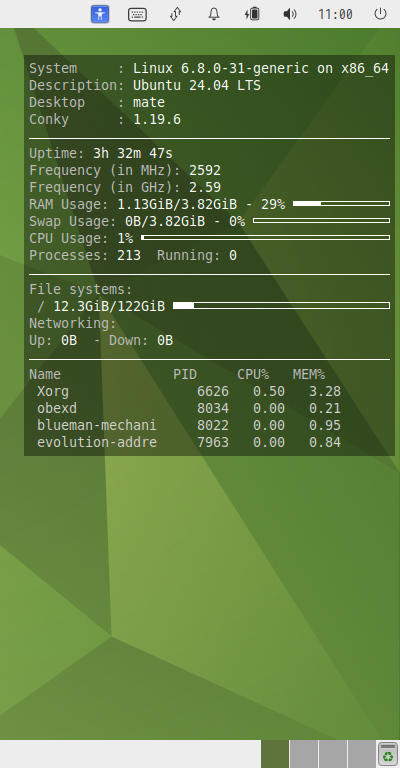Click the 'Uptime:' label

[x=57, y=154]
